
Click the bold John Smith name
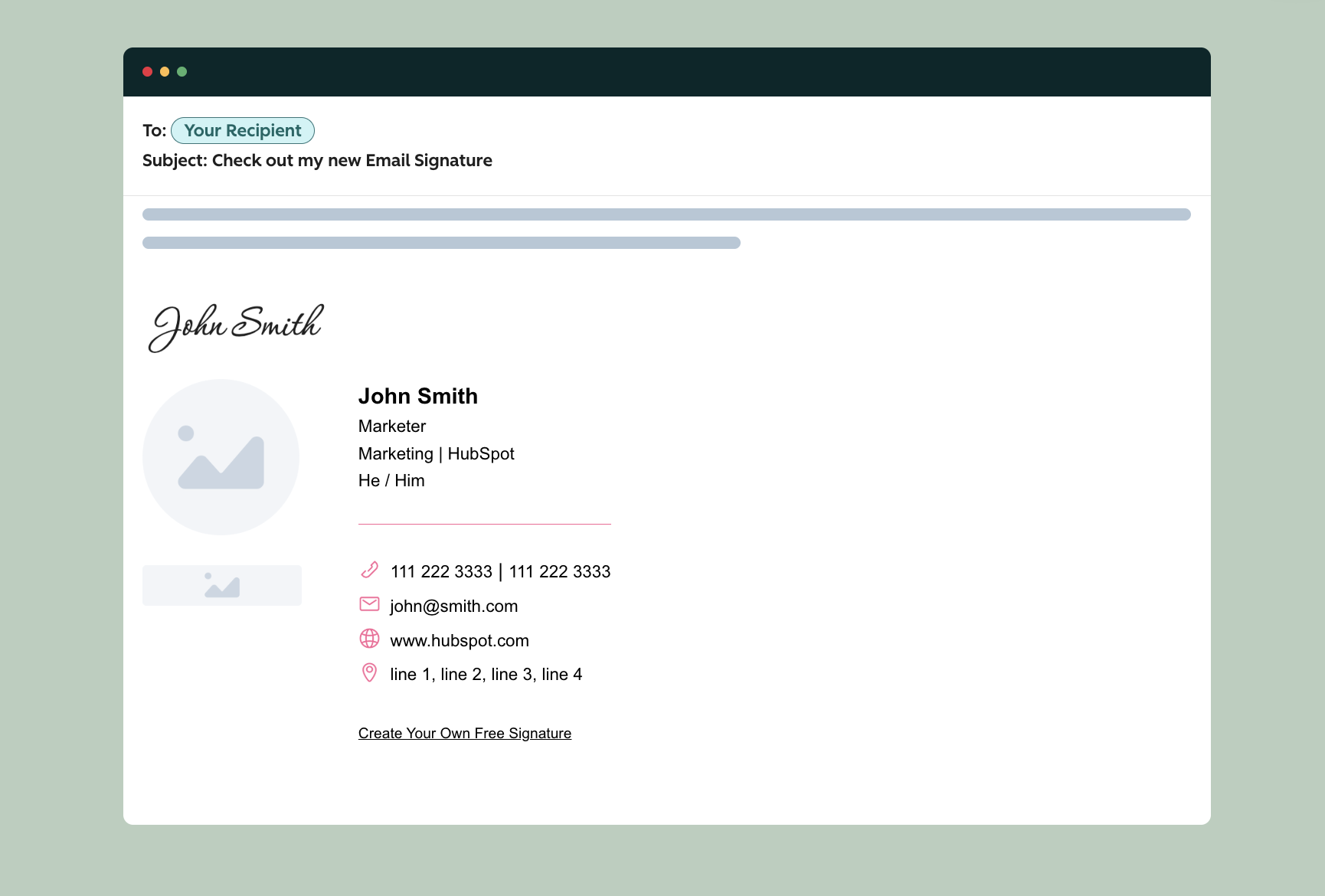[418, 396]
